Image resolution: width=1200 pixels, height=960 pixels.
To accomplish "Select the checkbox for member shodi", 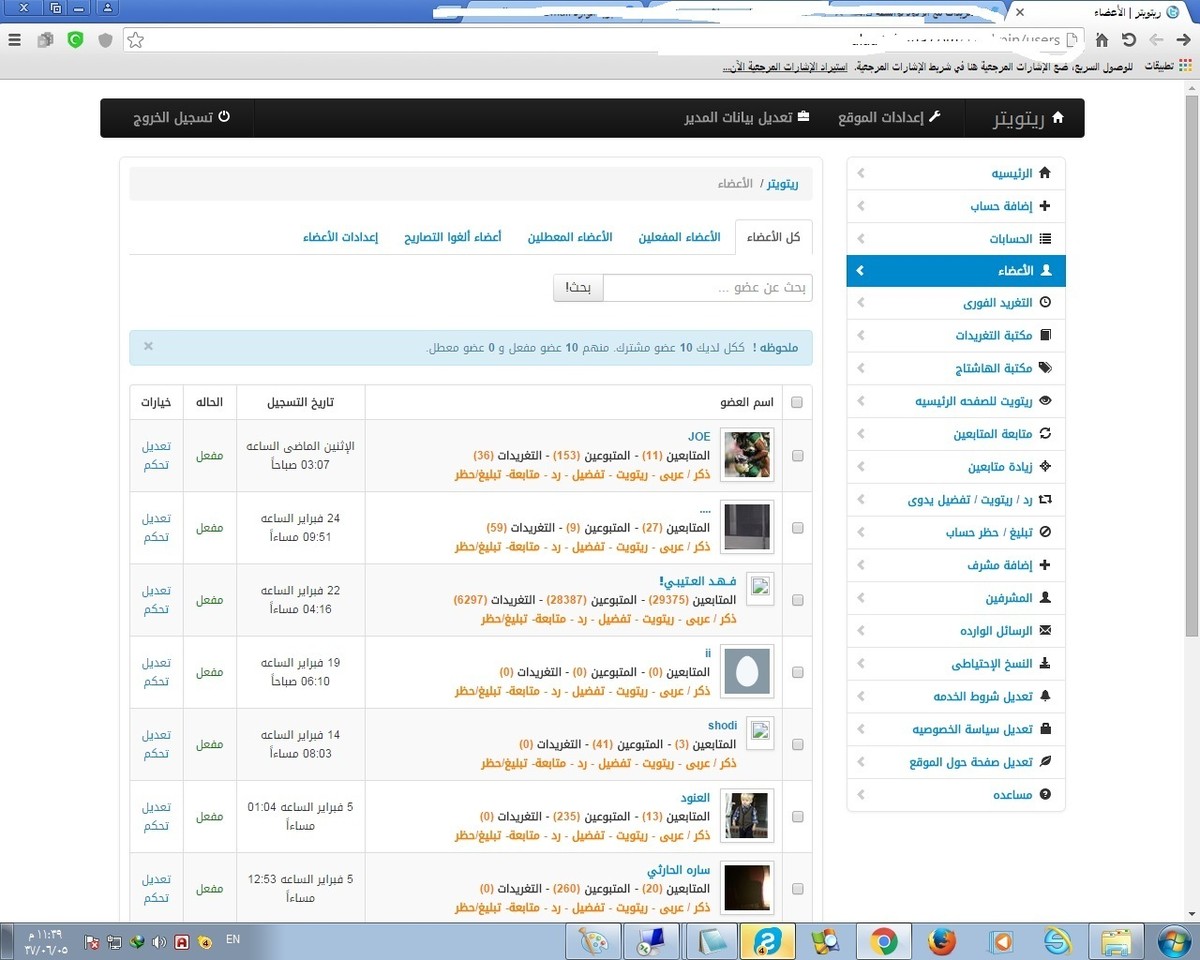I will click(x=797, y=745).
